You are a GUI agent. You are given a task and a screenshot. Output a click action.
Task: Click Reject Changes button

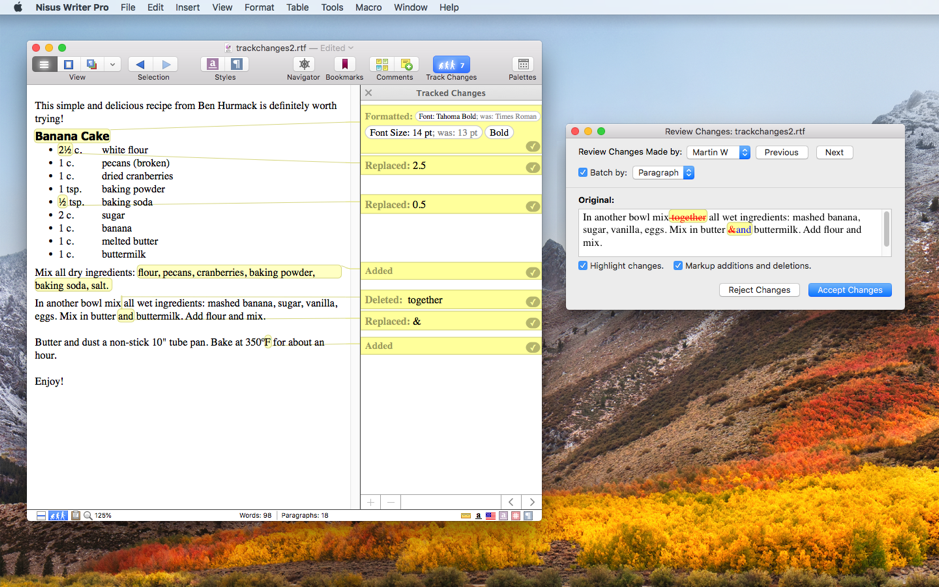tap(759, 290)
